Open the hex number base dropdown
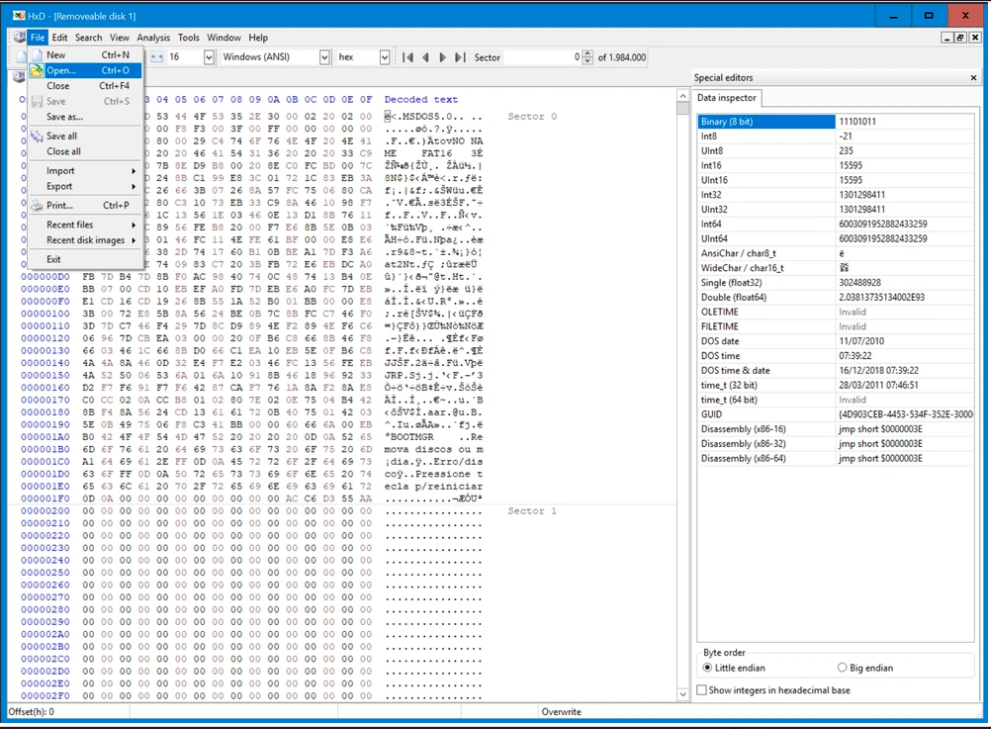The height and width of the screenshot is (729, 991). point(385,58)
